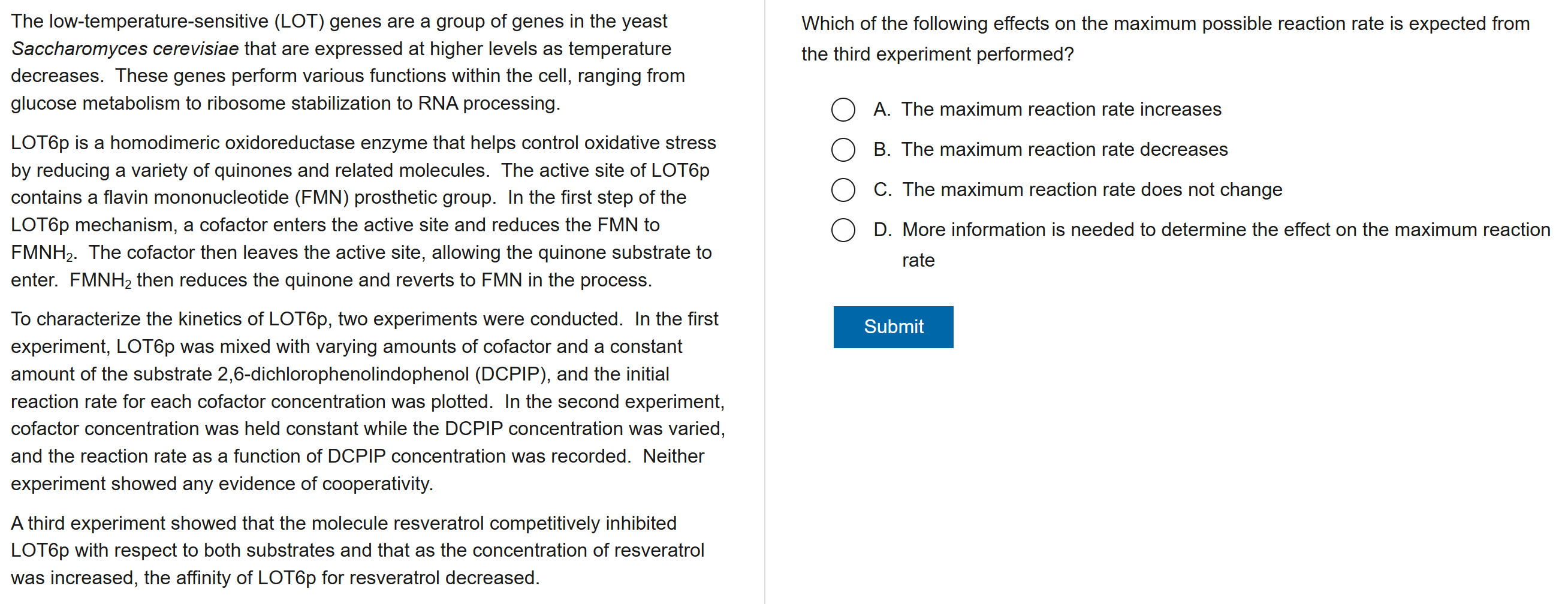The height and width of the screenshot is (604, 1568).
Task: Click the paragraph beginning "A third experiment showed"
Action: pos(357,551)
